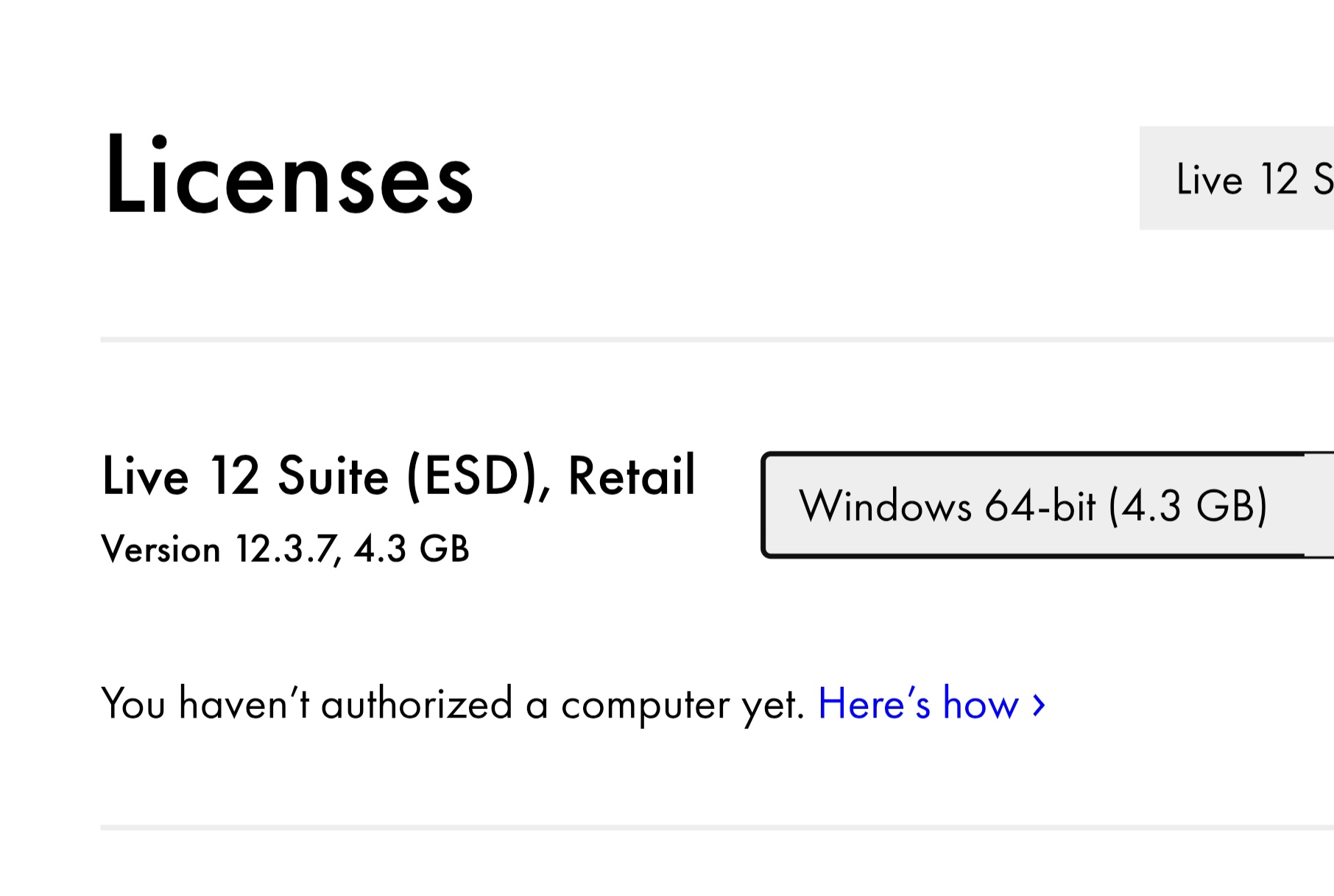
Task: Click "Live 12" at the license title start
Action: [180, 476]
